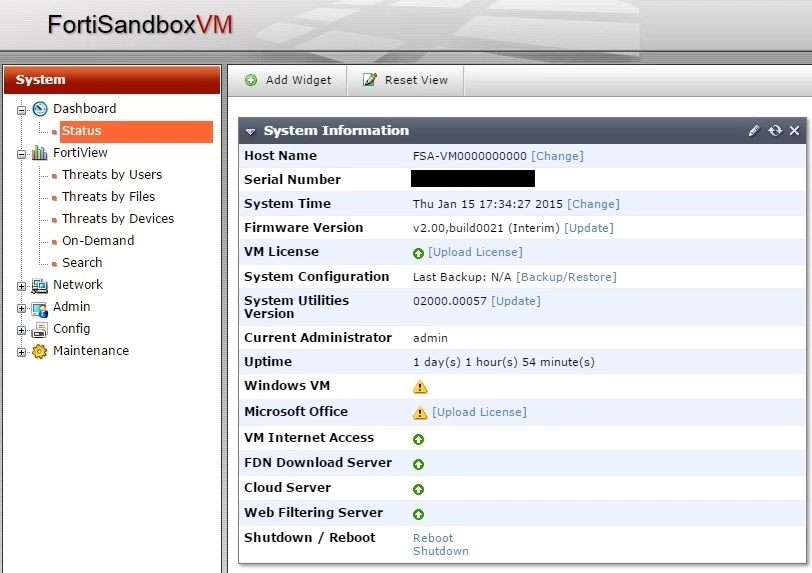The image size is (812, 573).
Task: Refresh the System Information widget
Action: point(775,131)
